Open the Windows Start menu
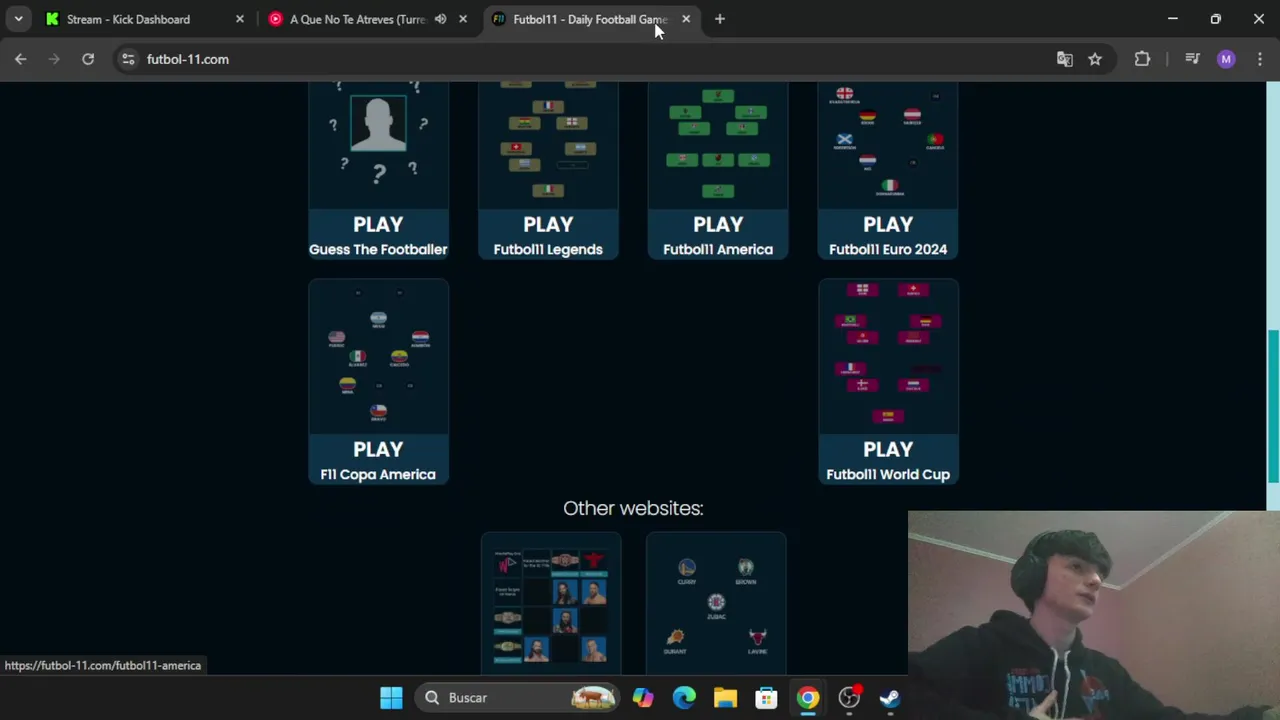 (391, 698)
